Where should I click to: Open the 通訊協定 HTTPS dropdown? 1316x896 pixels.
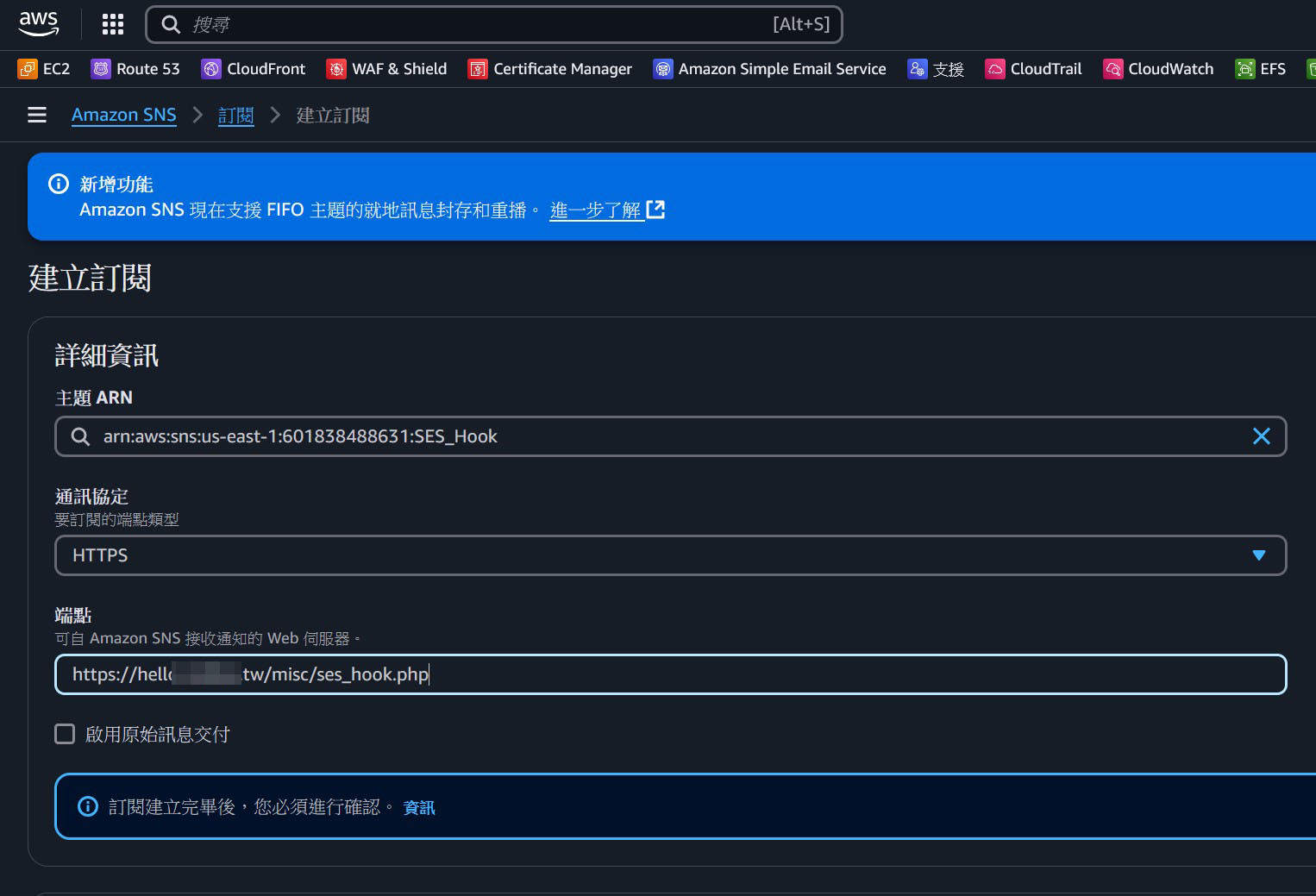(670, 555)
